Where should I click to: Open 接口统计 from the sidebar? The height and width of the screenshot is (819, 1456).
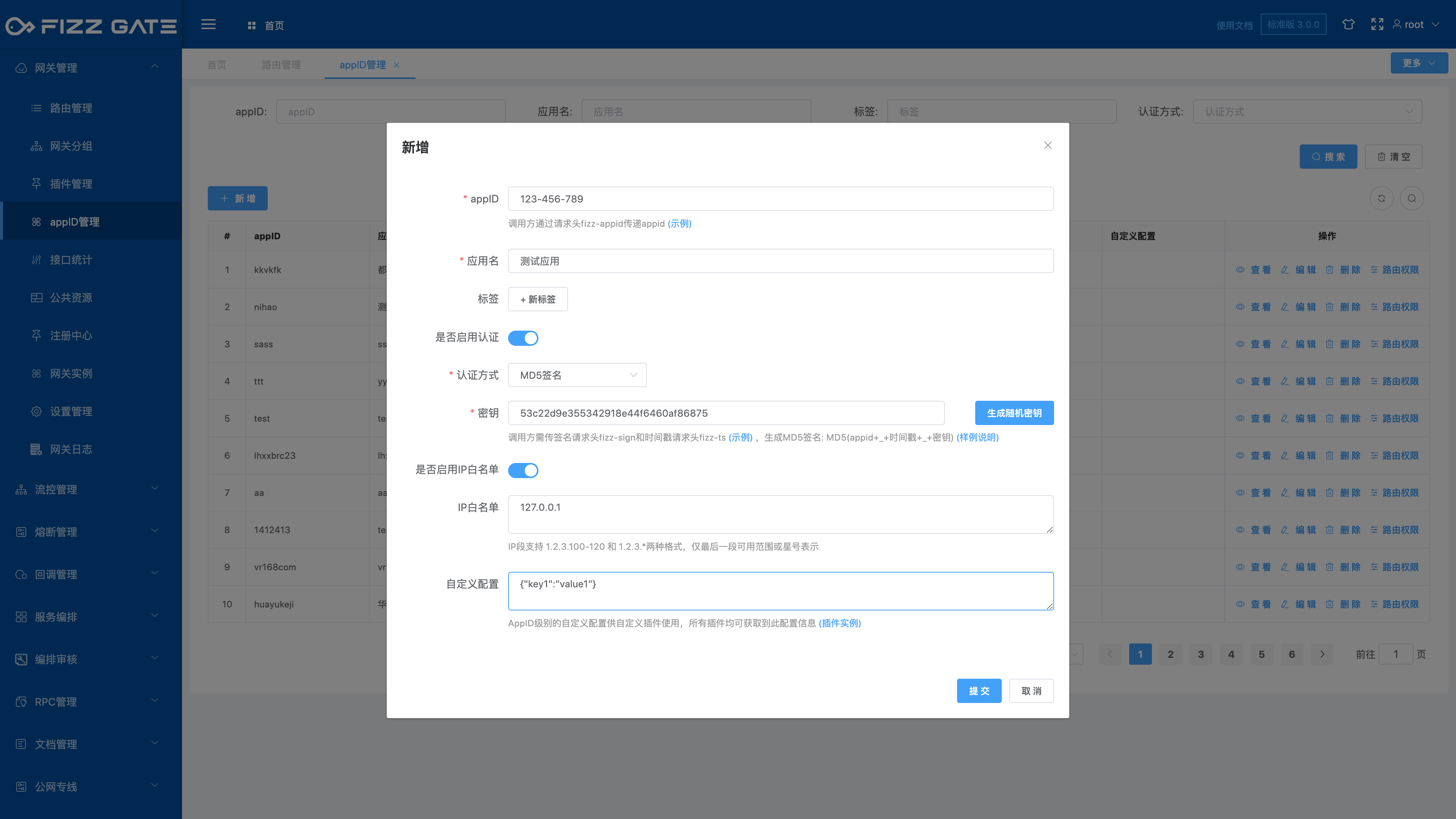[70, 259]
